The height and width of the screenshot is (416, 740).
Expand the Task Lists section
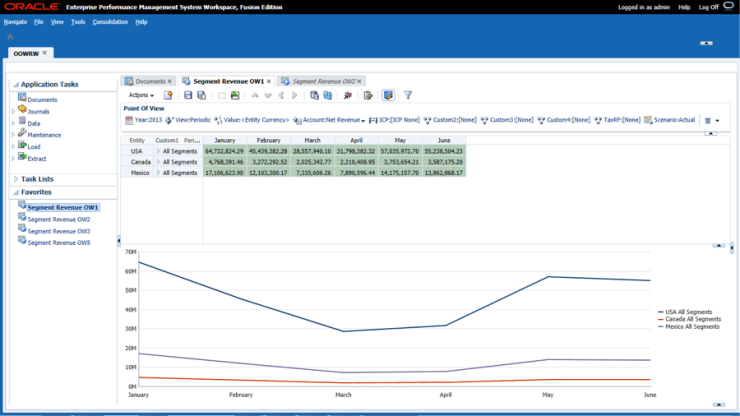pos(14,178)
